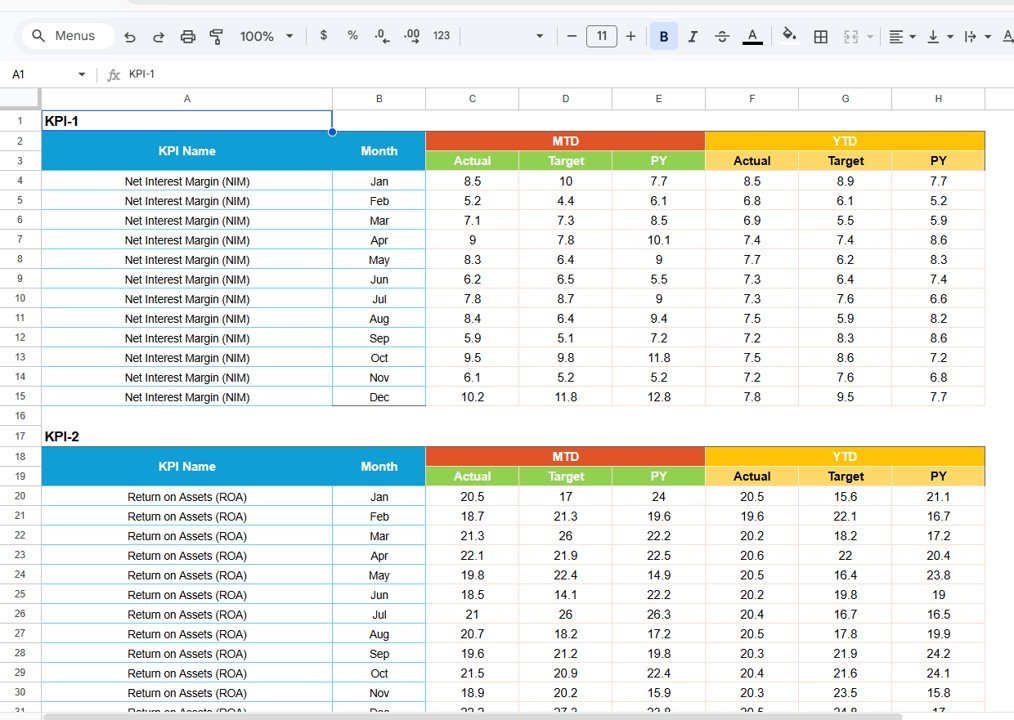Image resolution: width=1014 pixels, height=720 pixels.
Task: Toggle Strikethrough formatting
Action: coord(722,36)
